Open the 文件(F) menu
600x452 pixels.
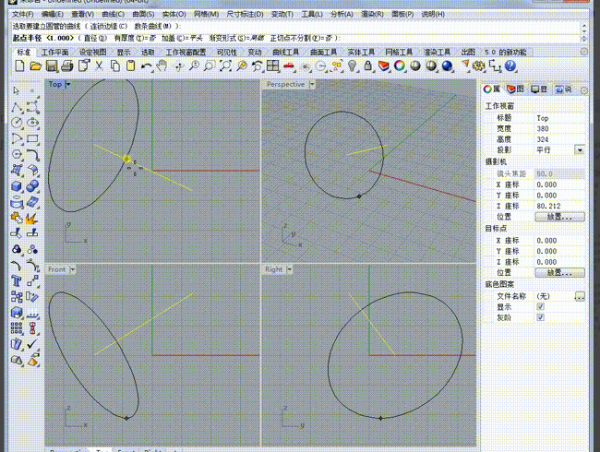click(x=22, y=15)
